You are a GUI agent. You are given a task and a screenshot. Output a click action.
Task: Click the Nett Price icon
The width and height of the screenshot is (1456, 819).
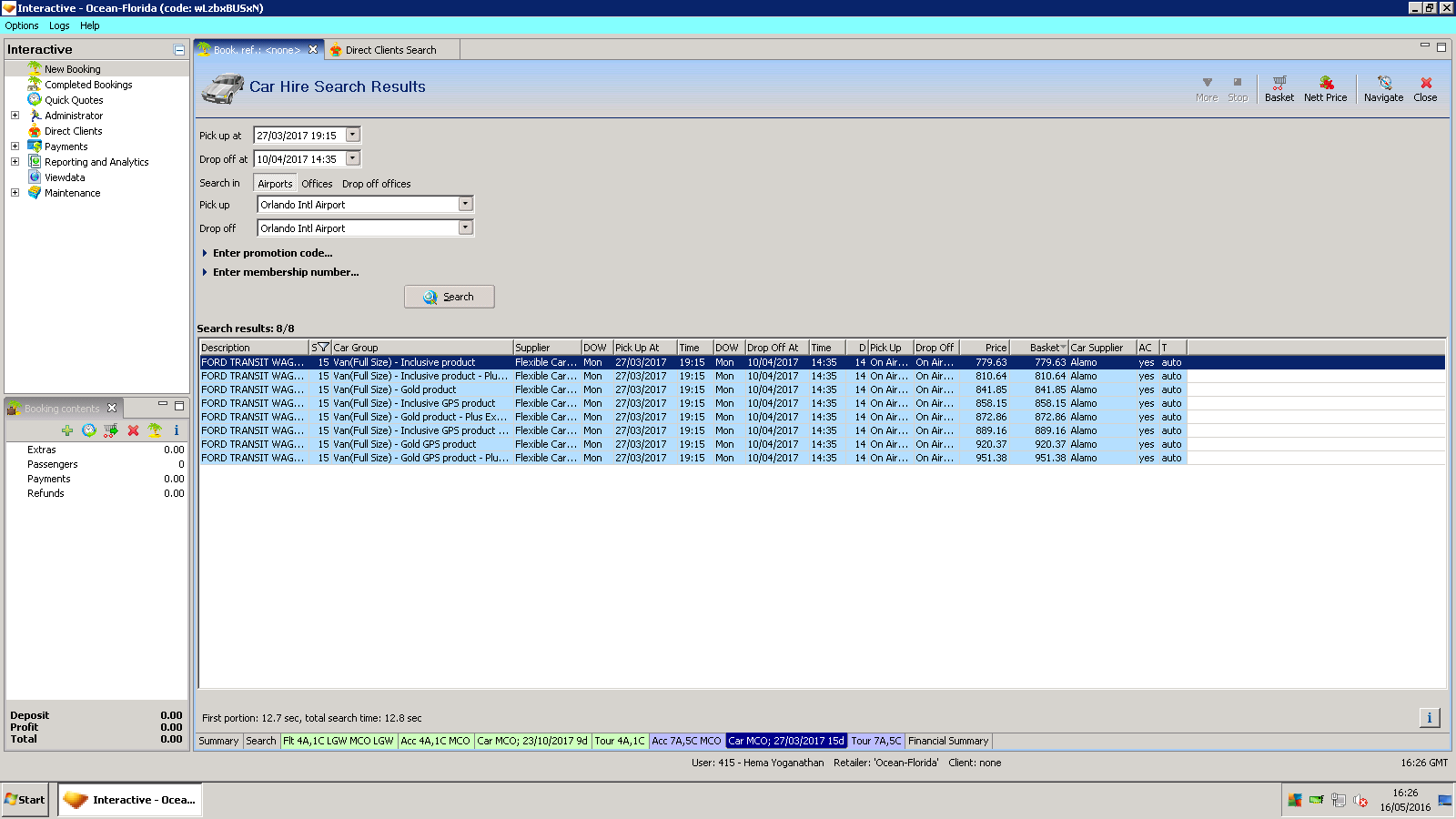1325,88
